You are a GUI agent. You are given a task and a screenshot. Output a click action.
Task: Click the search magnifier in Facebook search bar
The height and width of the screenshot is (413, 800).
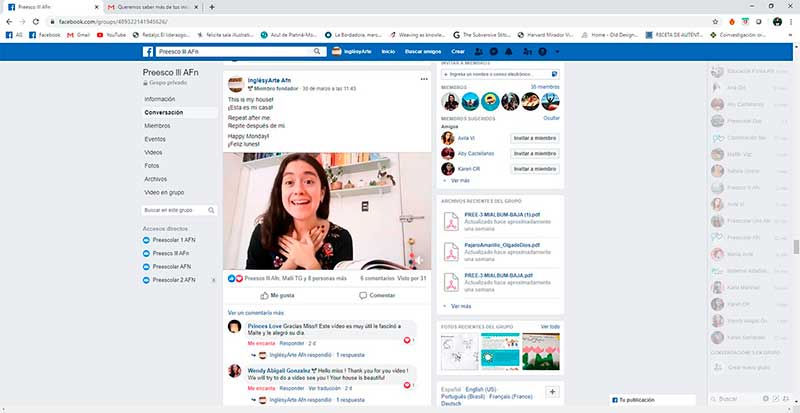pyautogui.click(x=317, y=52)
